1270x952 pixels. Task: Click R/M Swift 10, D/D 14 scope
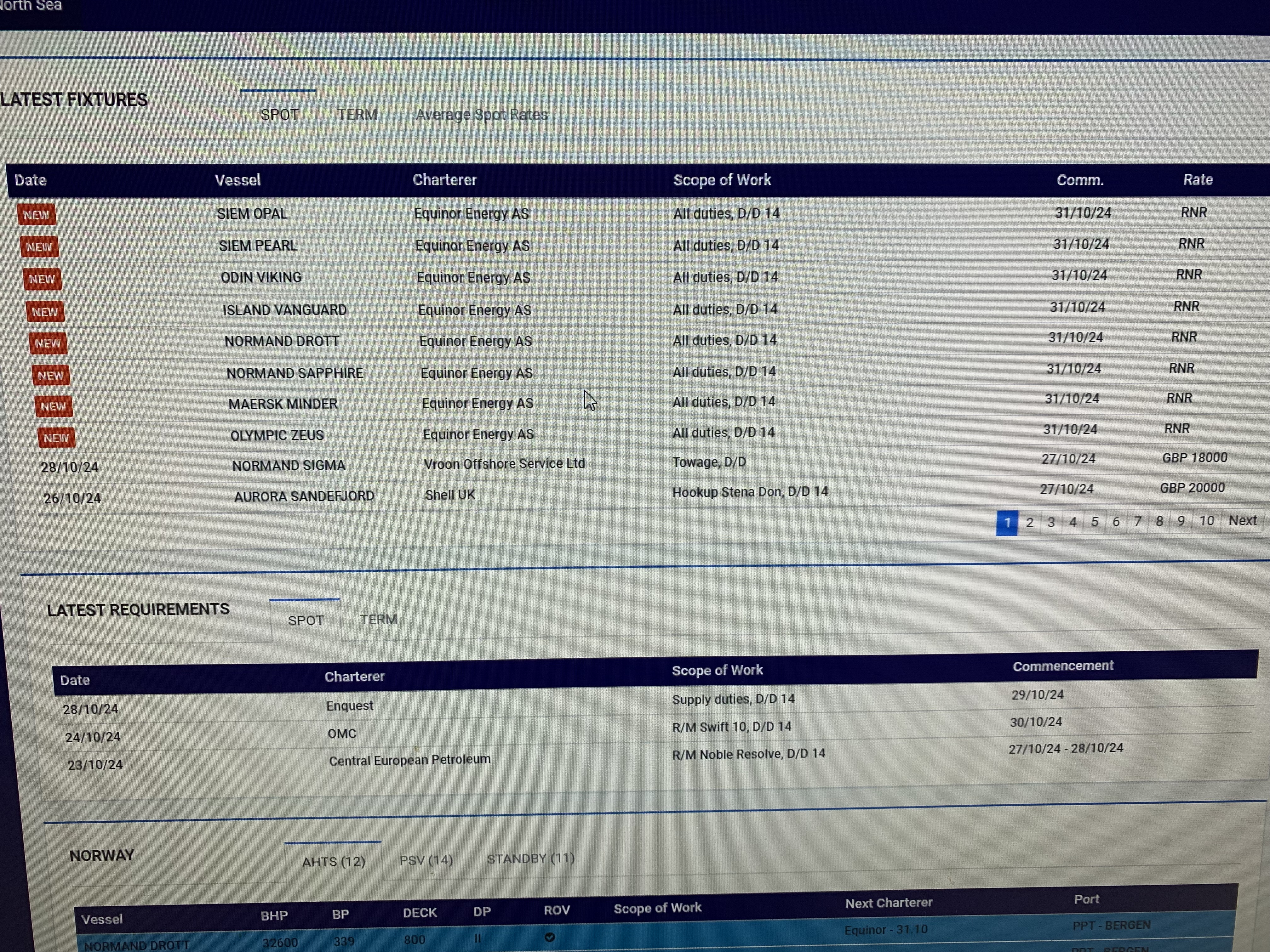click(x=731, y=727)
